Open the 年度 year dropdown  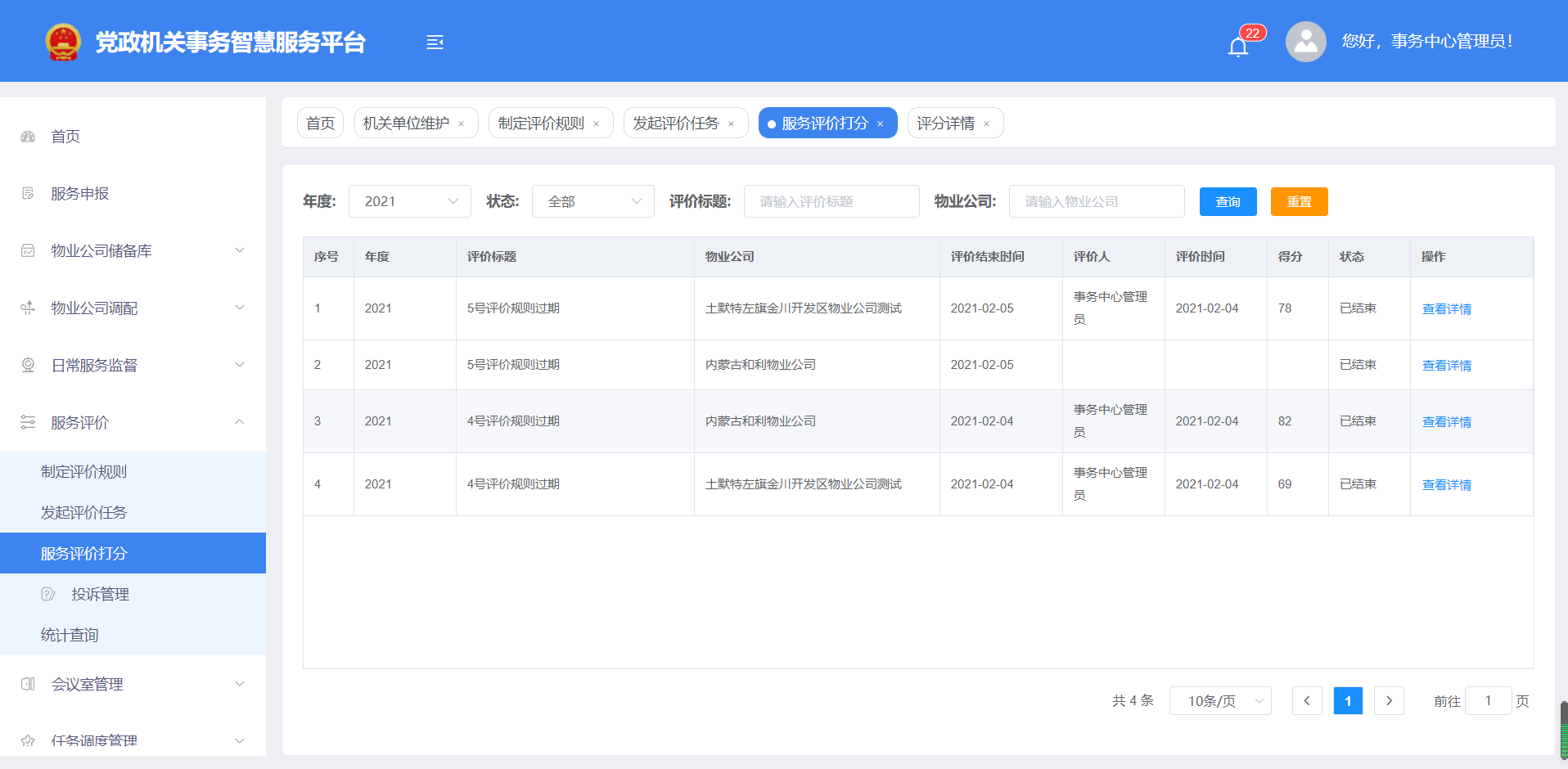tap(409, 201)
